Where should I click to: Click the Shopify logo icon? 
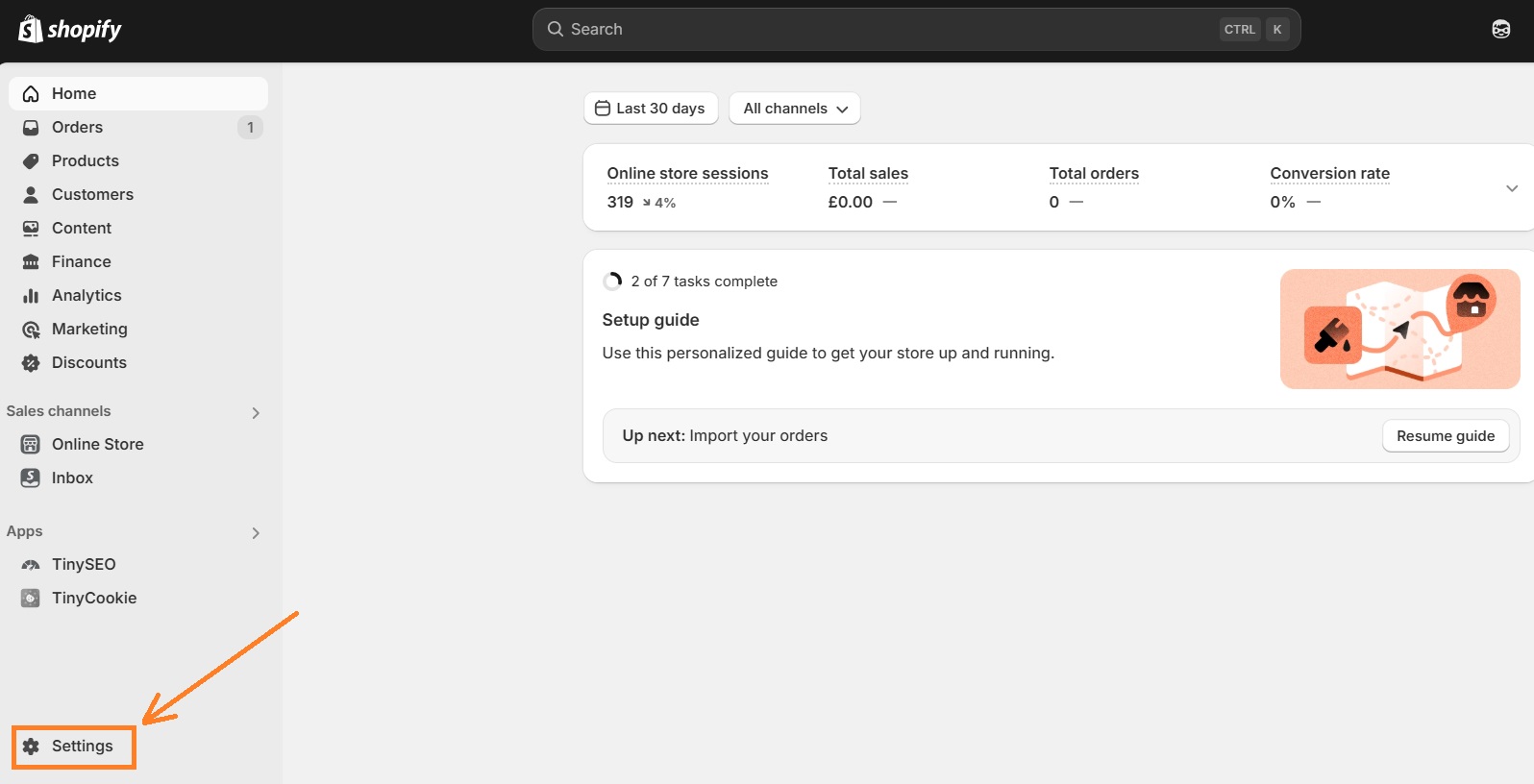coord(32,28)
